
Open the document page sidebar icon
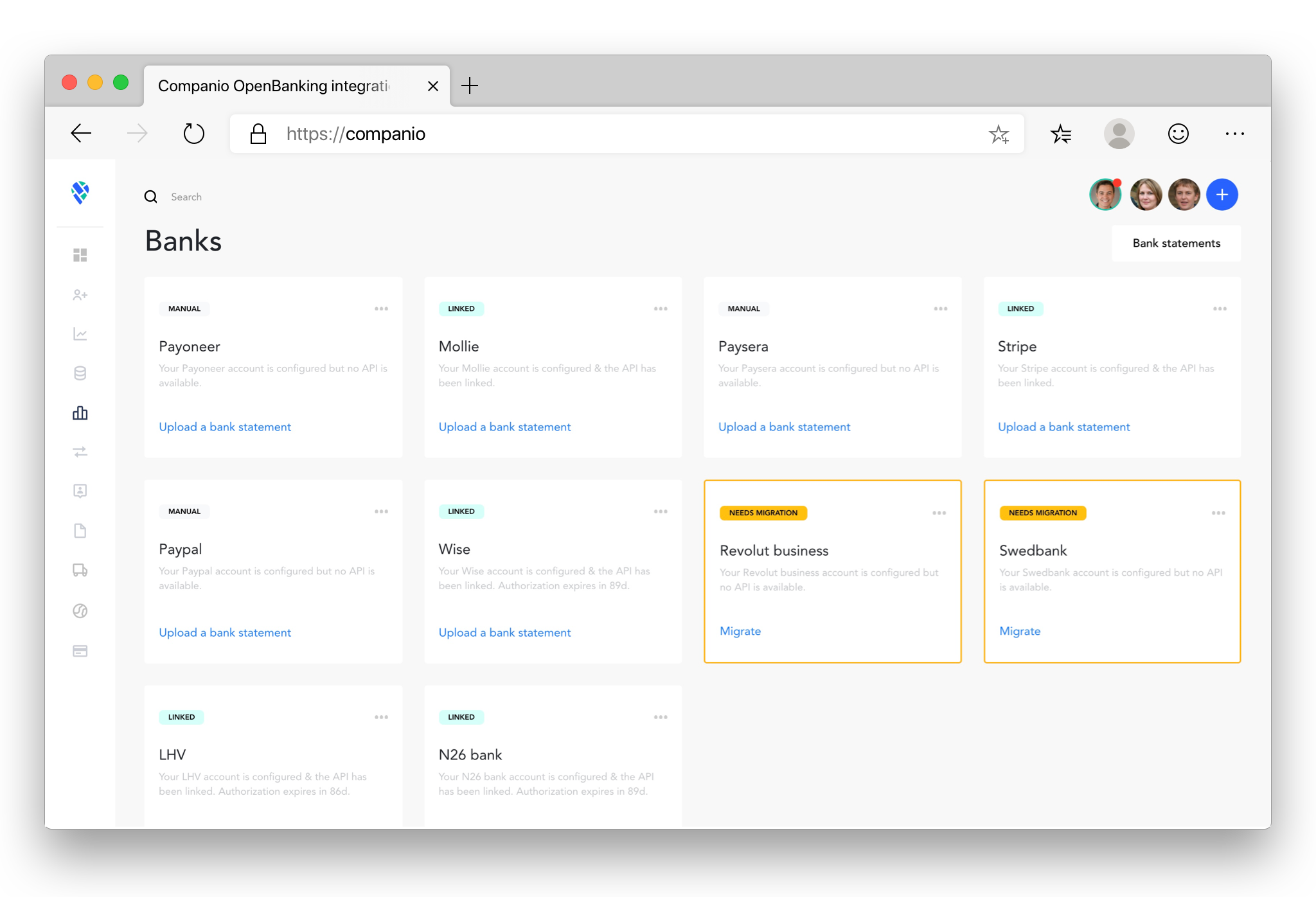80,531
